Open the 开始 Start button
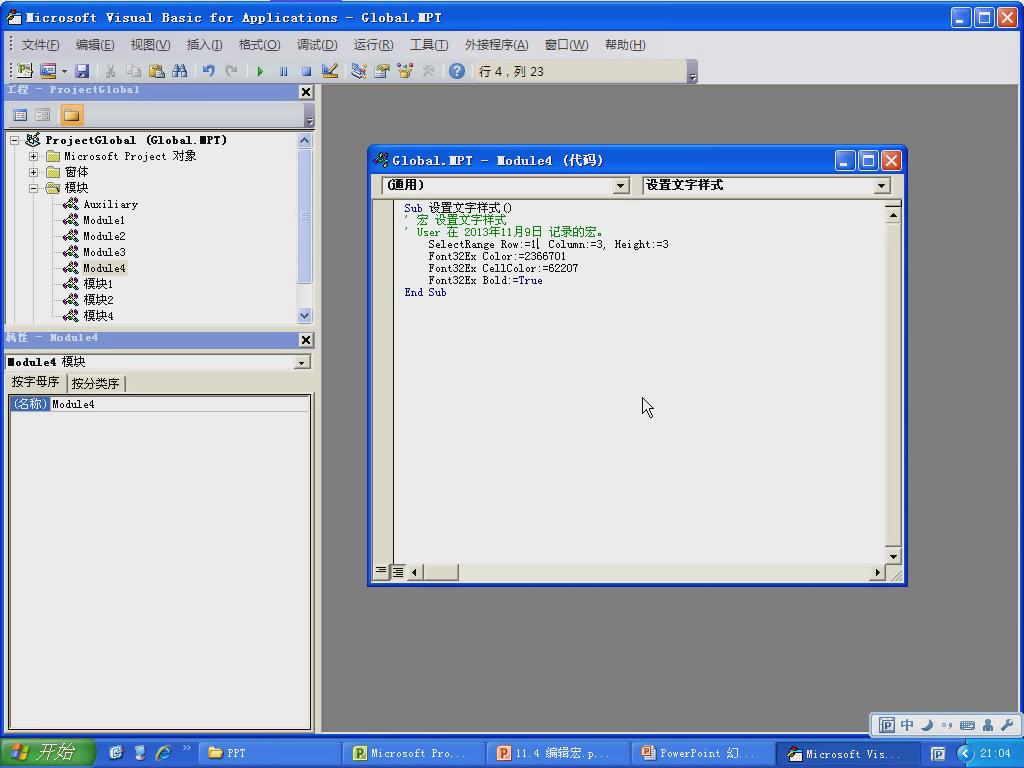Screen dimensions: 1024x768 pos(47,752)
